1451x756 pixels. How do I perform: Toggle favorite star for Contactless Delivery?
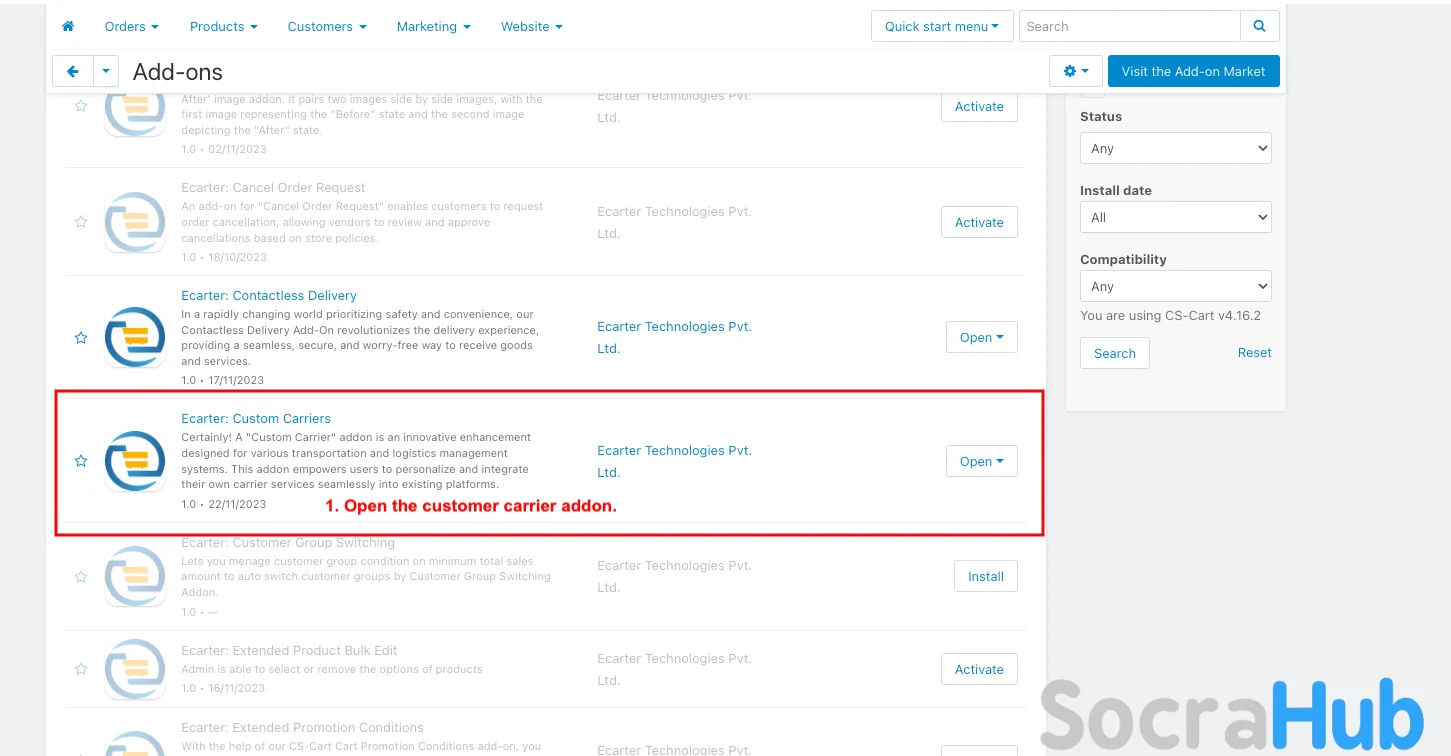(x=81, y=338)
